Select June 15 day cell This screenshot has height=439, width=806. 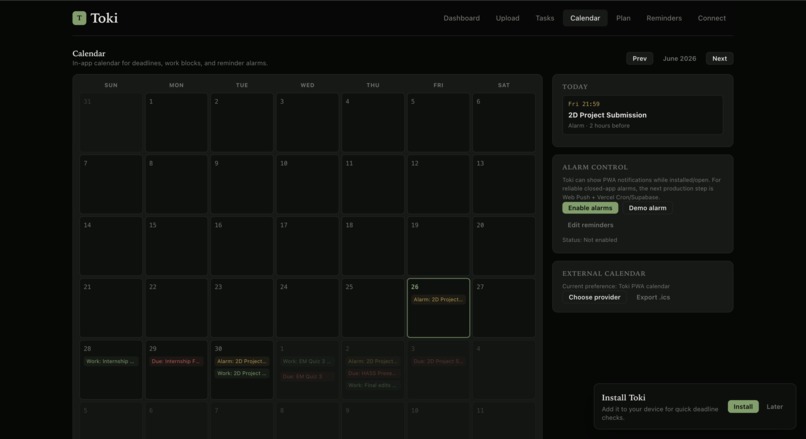pyautogui.click(x=176, y=246)
